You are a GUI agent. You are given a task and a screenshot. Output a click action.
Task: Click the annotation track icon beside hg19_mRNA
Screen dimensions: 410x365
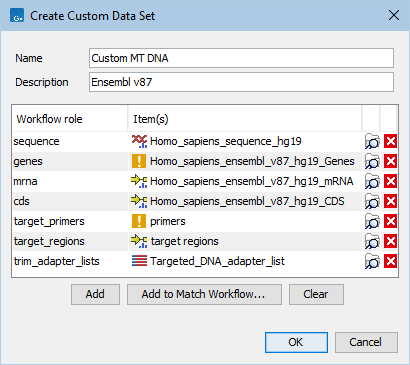tap(139, 181)
